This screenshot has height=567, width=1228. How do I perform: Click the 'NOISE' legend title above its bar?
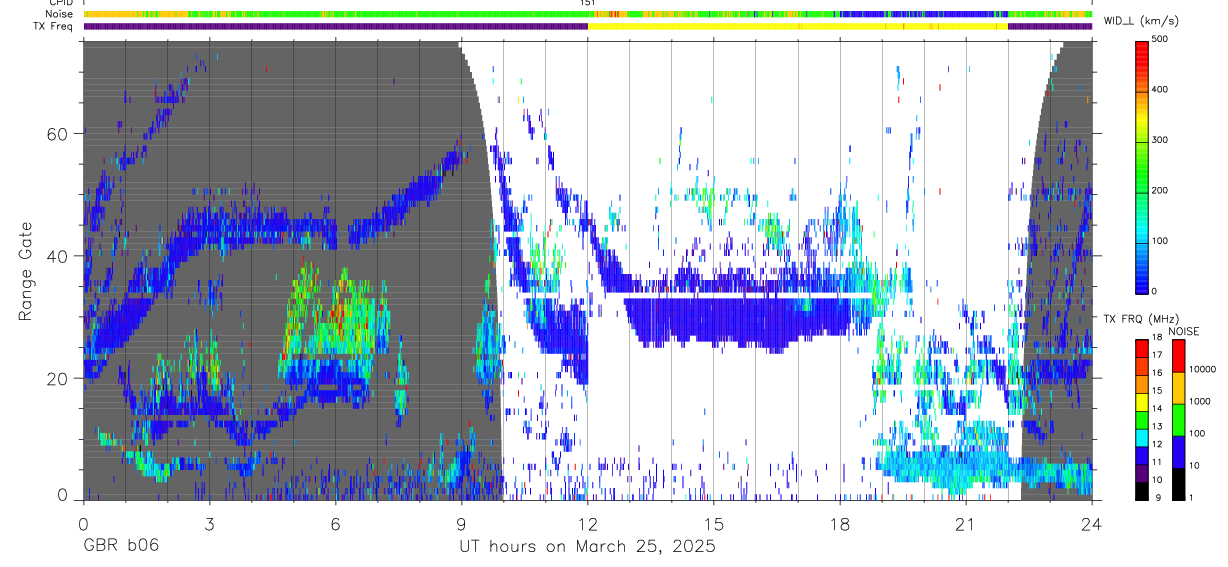pyautogui.click(x=1183, y=331)
